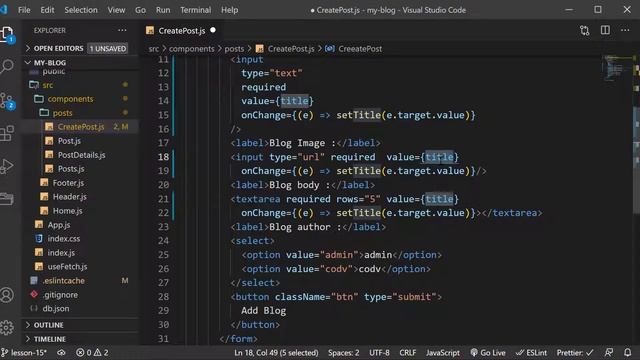The height and width of the screenshot is (360, 640).
Task: Open PostDetails.js in the file tree
Action: point(81,155)
